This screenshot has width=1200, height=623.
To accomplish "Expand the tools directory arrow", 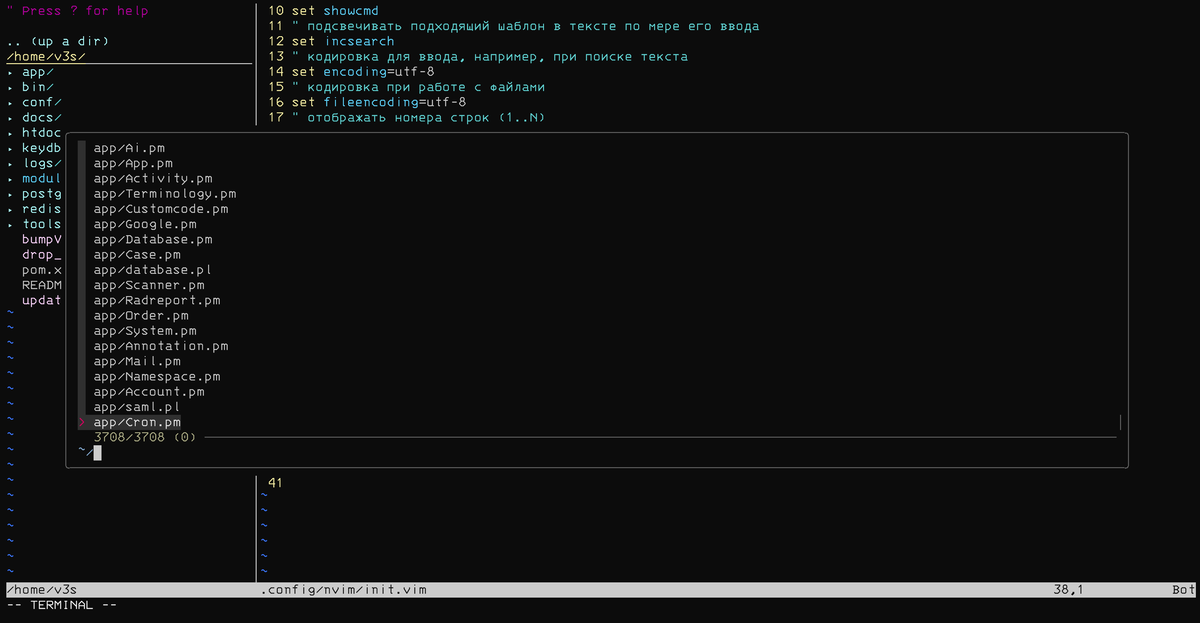I will pos(10,224).
